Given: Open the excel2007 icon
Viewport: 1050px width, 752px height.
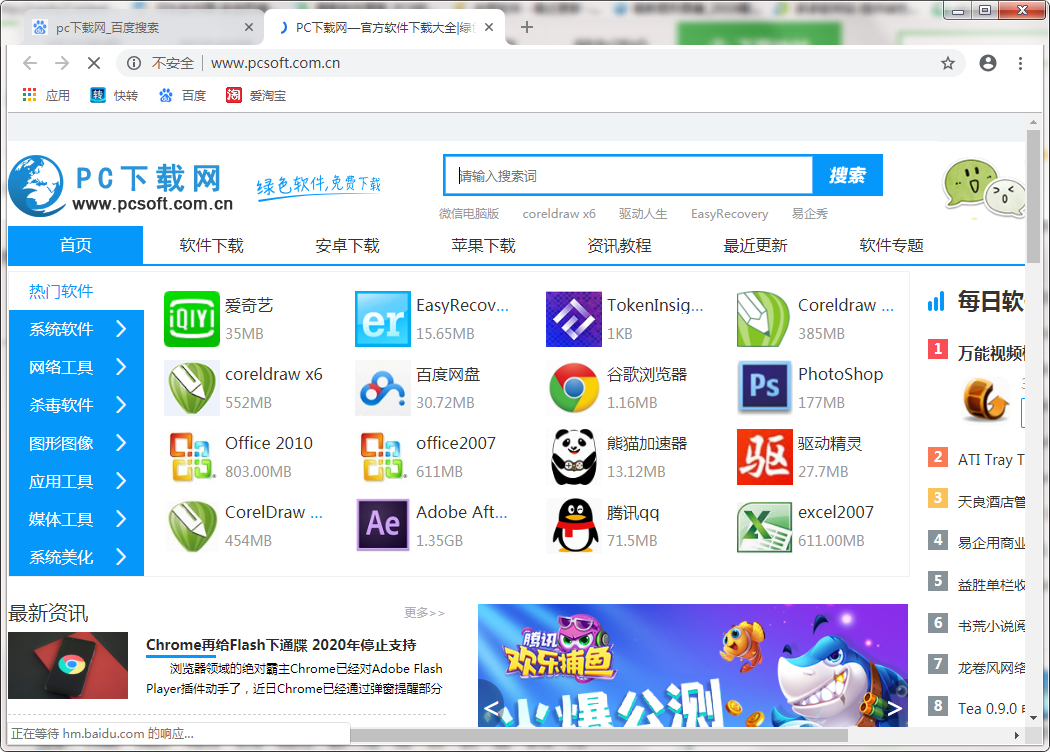Looking at the screenshot, I should 764,526.
